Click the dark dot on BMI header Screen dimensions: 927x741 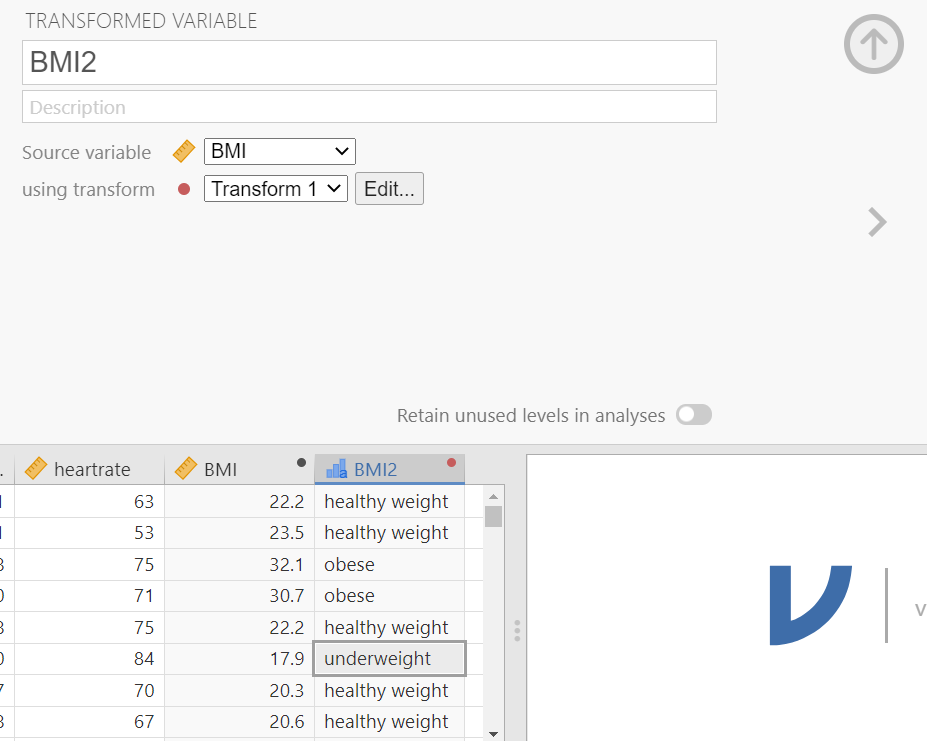pyautogui.click(x=301, y=462)
